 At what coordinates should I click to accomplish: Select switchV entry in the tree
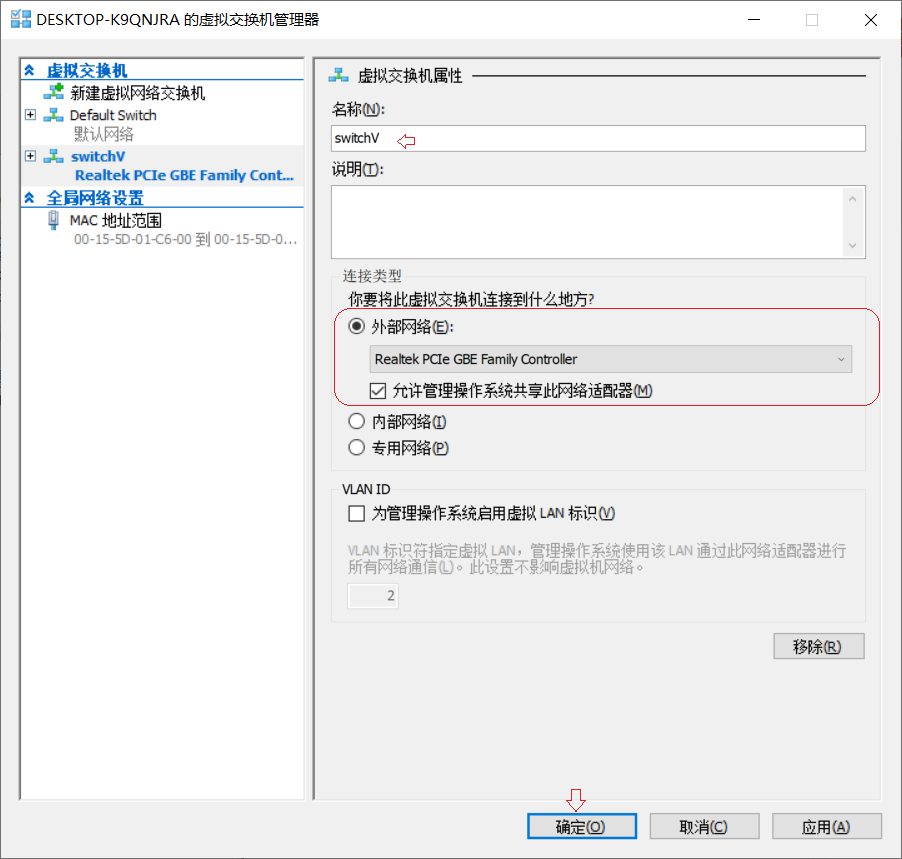pos(98,156)
